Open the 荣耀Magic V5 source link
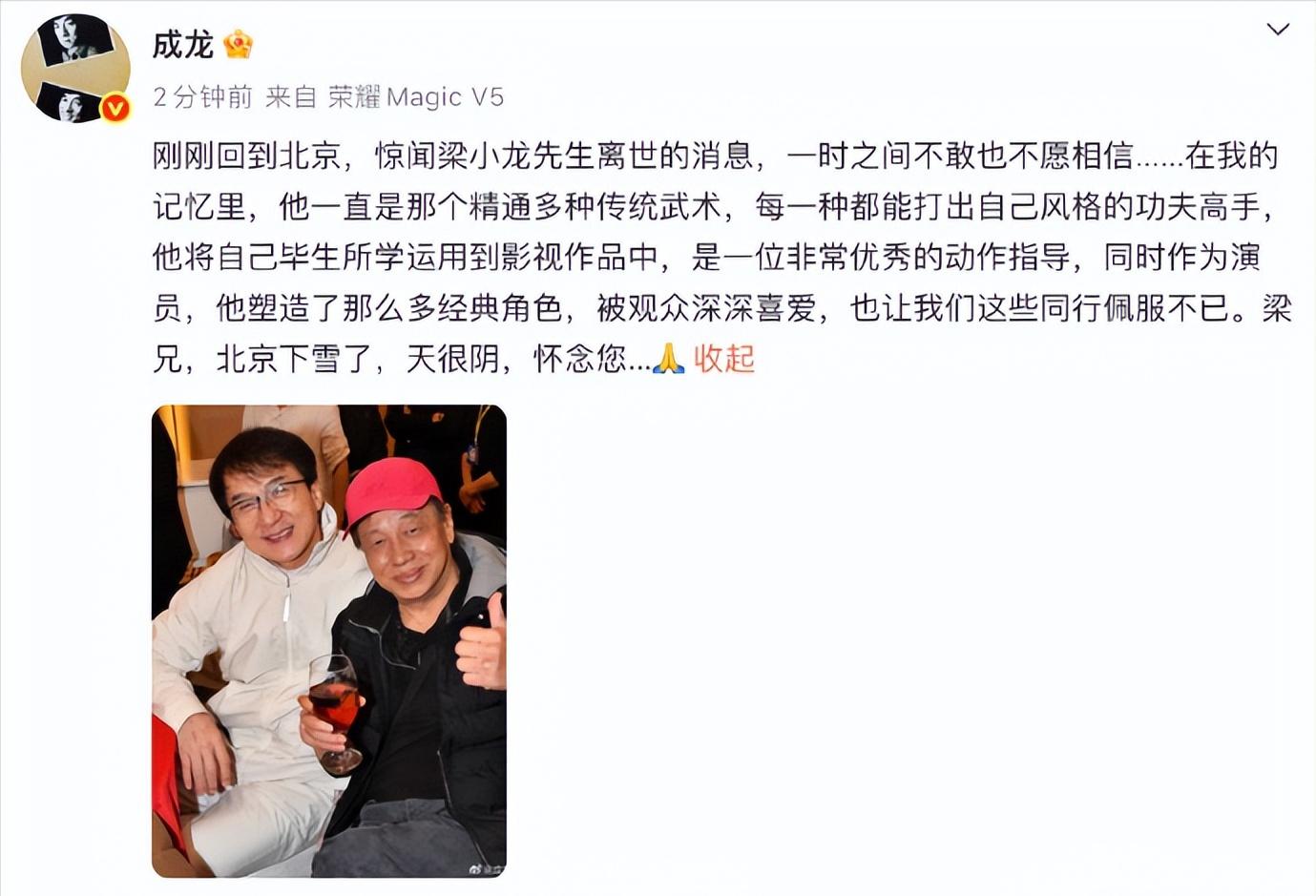Viewport: 1316px width, 896px height. click(x=416, y=96)
